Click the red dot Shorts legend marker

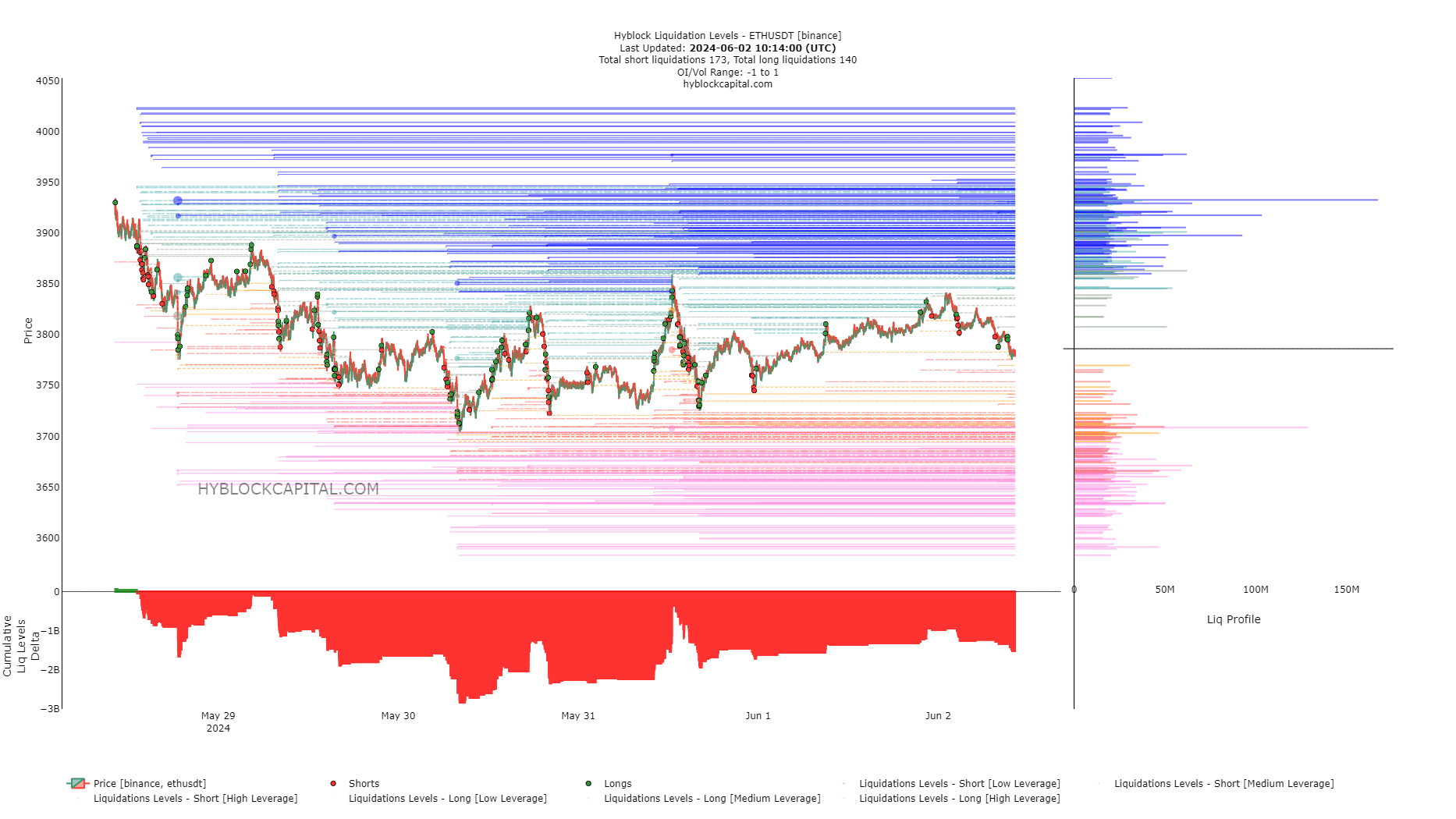point(333,783)
